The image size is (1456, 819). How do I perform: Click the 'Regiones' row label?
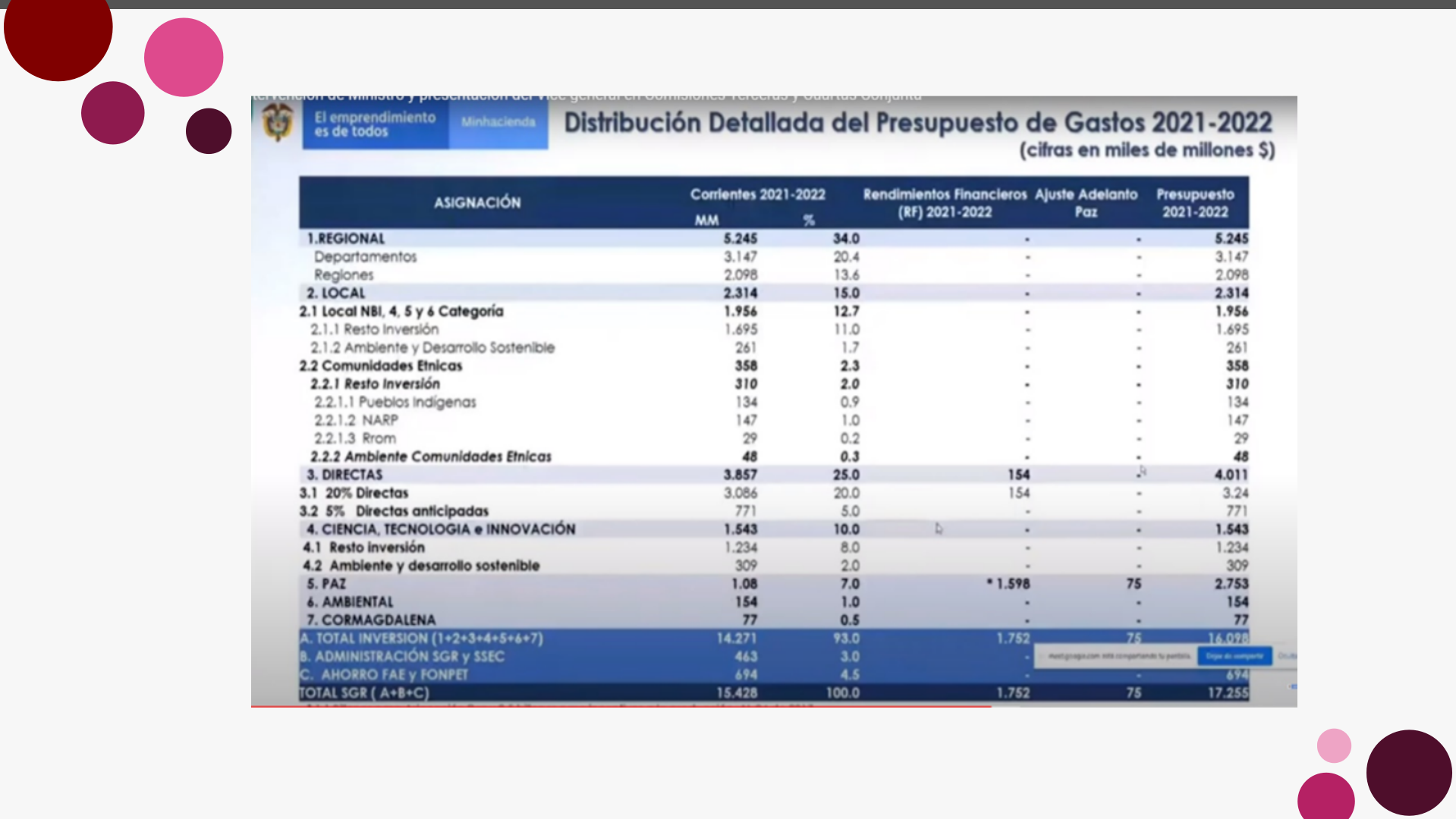pyautogui.click(x=344, y=275)
